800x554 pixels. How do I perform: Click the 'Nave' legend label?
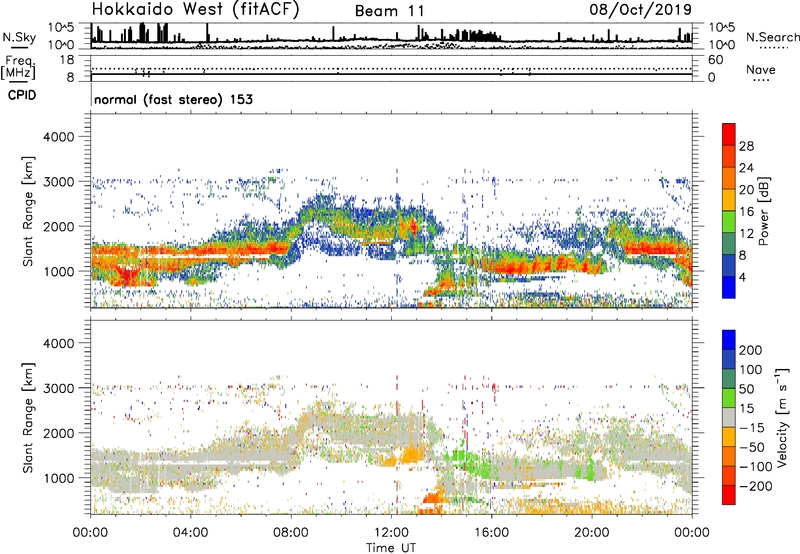tap(760, 69)
